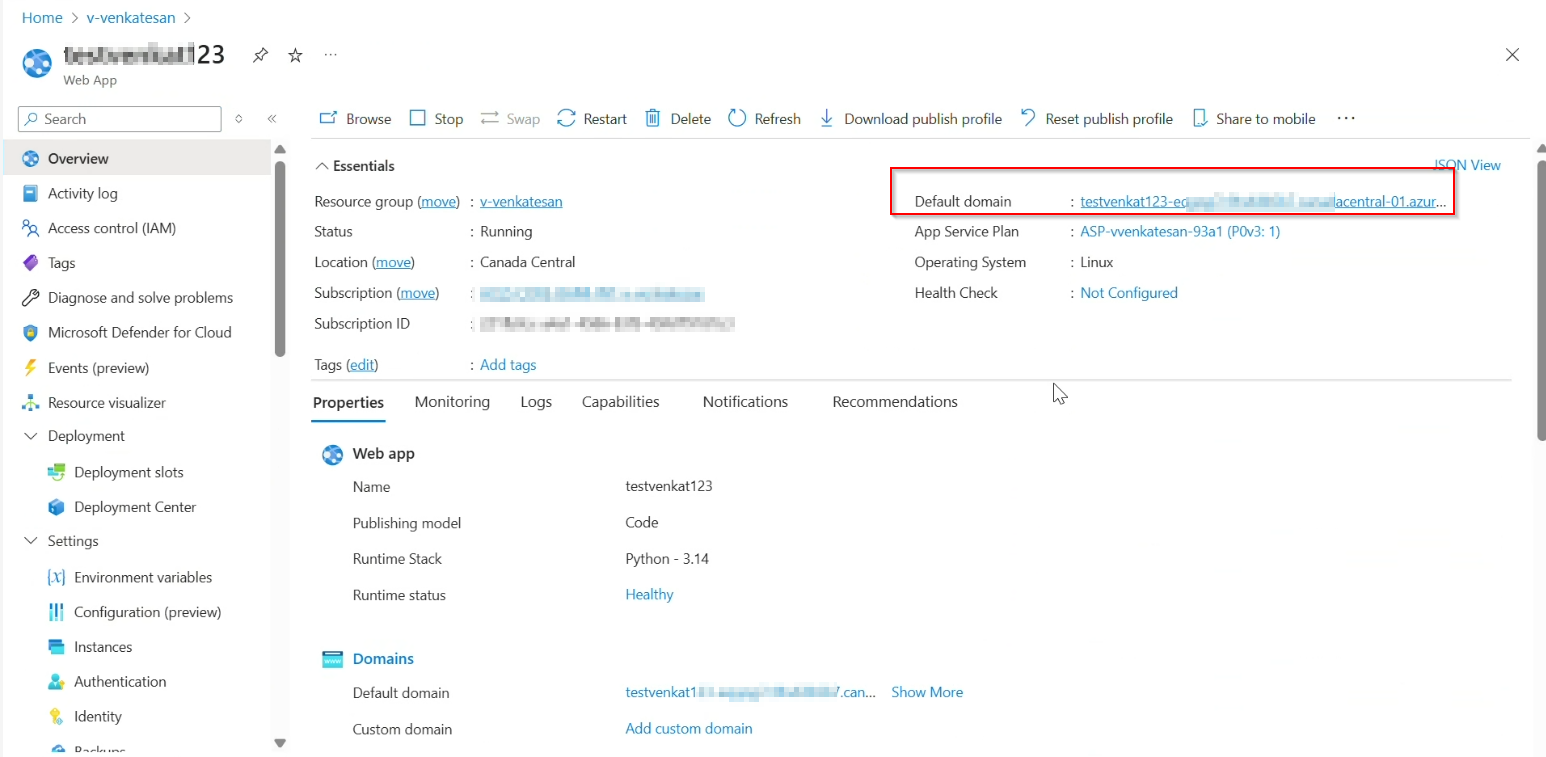Open the Capabilities tab

(621, 401)
